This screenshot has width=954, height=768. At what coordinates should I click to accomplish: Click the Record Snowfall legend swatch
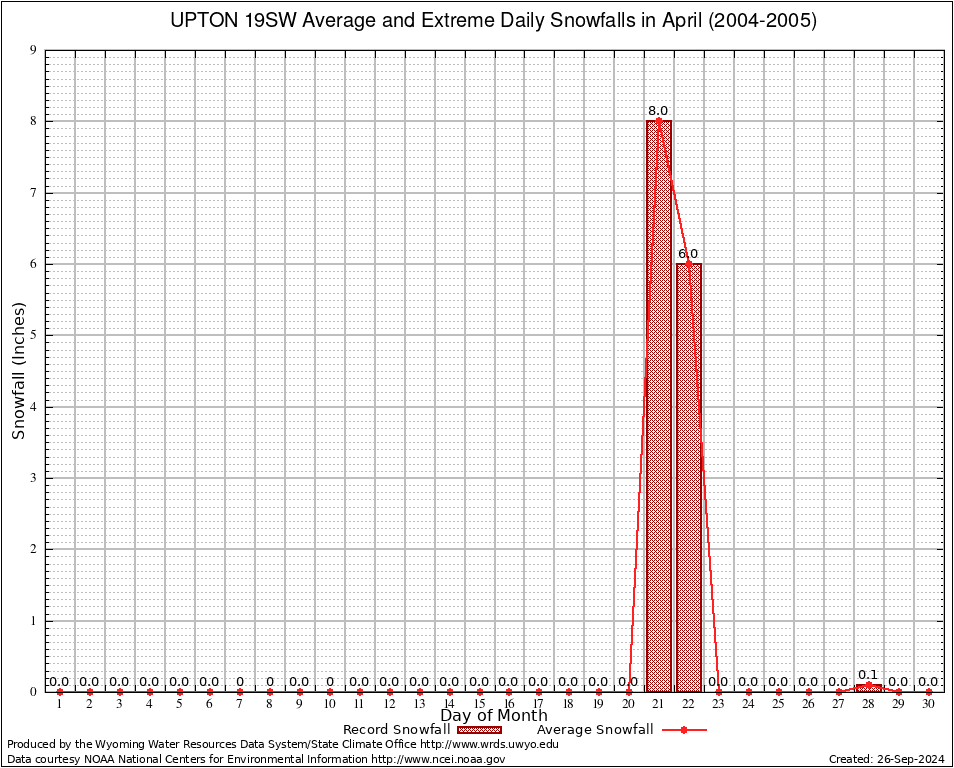pyautogui.click(x=479, y=730)
